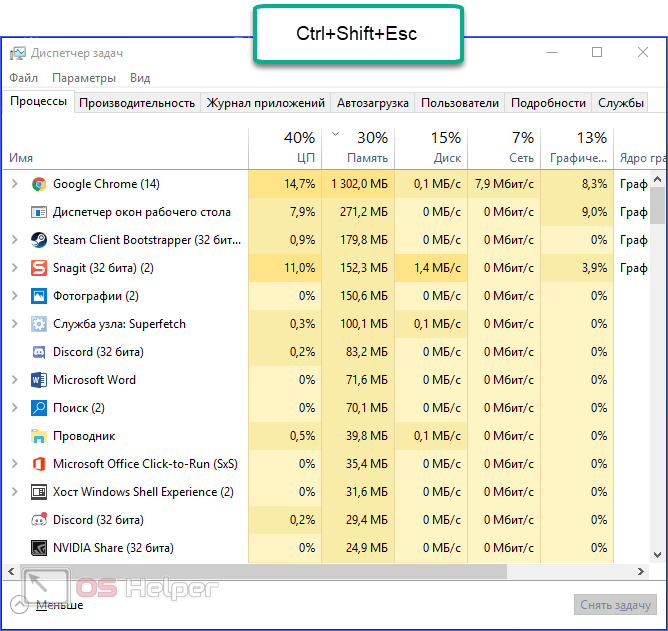Click the Desktop Window Manager (Диспетчер окон) icon

pos(39,212)
